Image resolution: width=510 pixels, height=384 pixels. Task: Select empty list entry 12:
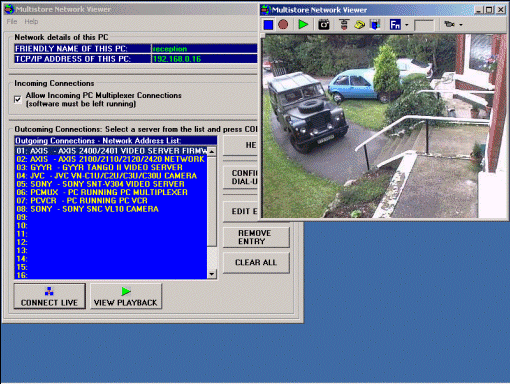click(x=111, y=242)
